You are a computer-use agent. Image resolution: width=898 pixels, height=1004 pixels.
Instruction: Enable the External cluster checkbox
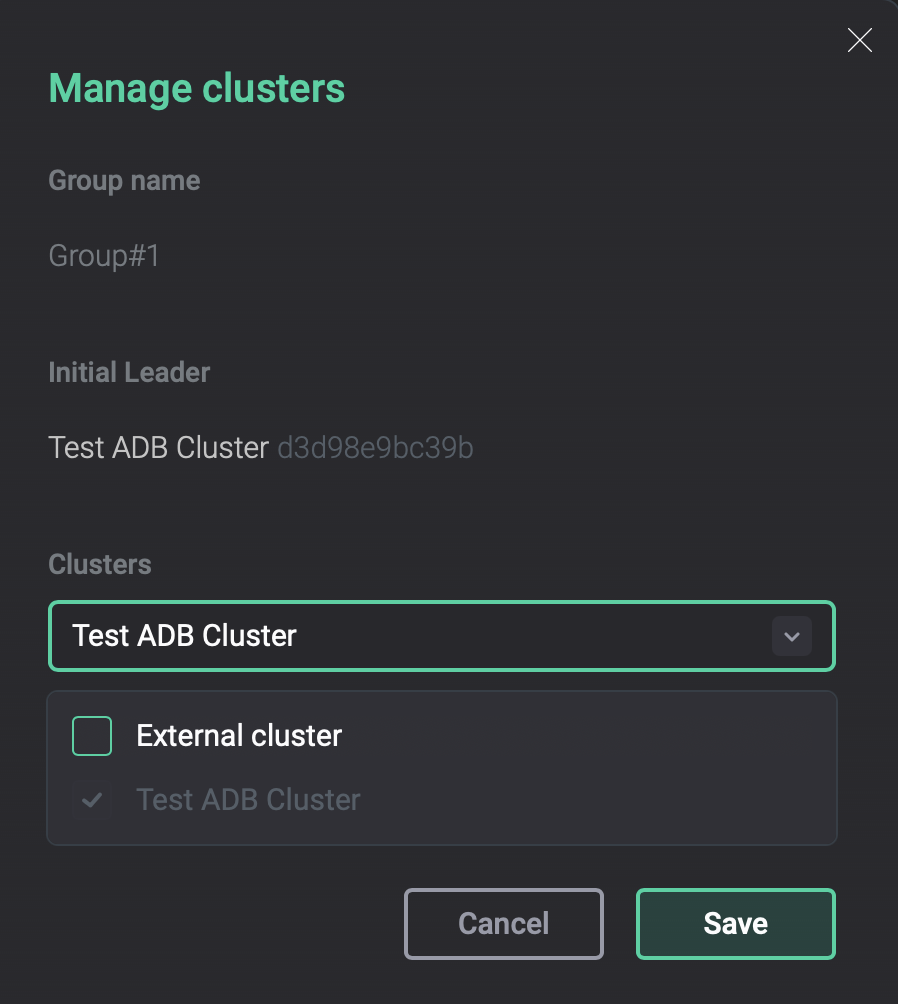click(91, 735)
